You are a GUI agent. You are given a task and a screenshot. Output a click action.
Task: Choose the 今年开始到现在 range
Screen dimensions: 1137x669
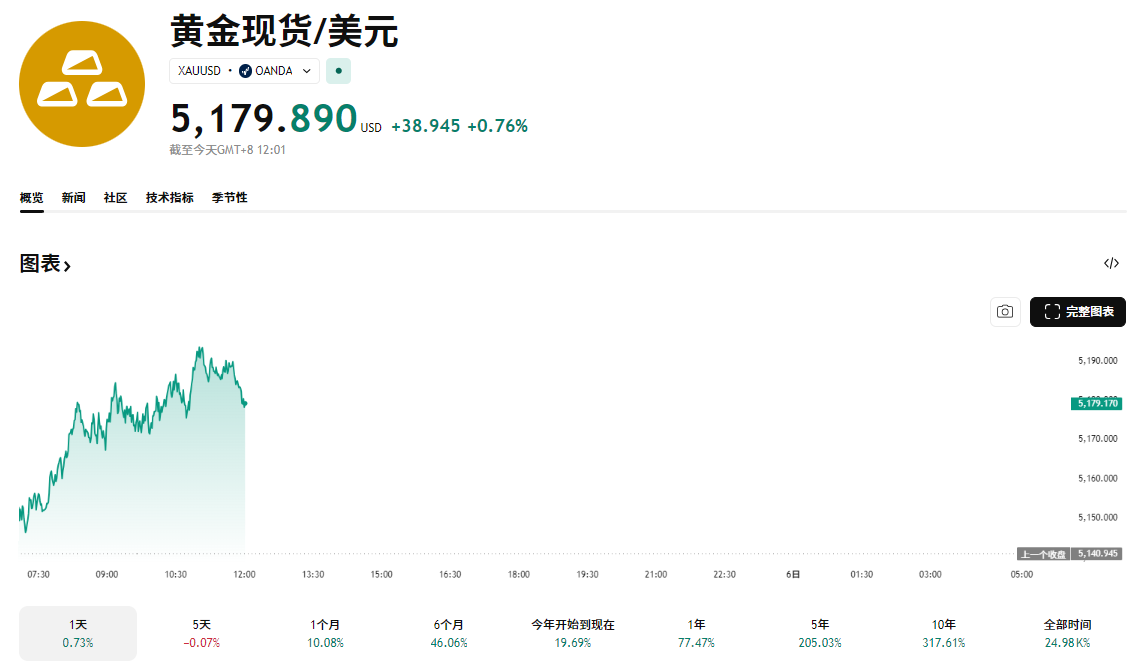coord(572,632)
